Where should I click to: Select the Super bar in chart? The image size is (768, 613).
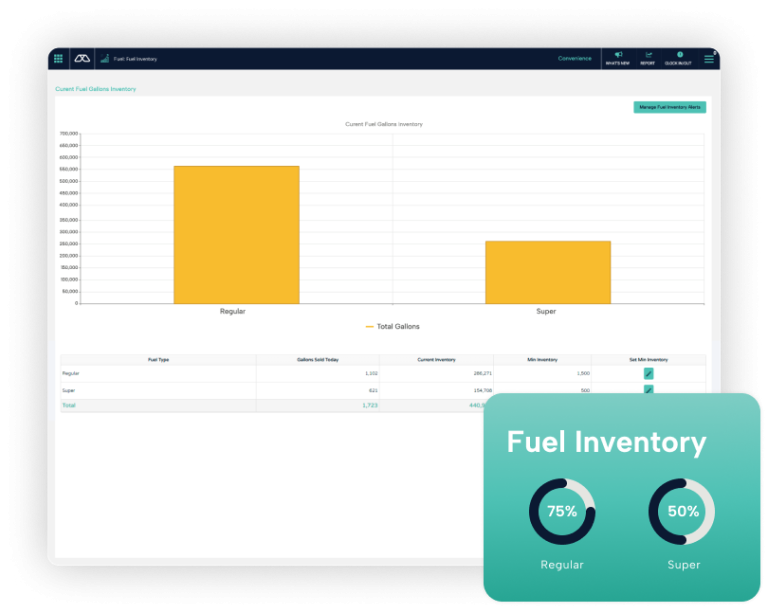coord(548,272)
